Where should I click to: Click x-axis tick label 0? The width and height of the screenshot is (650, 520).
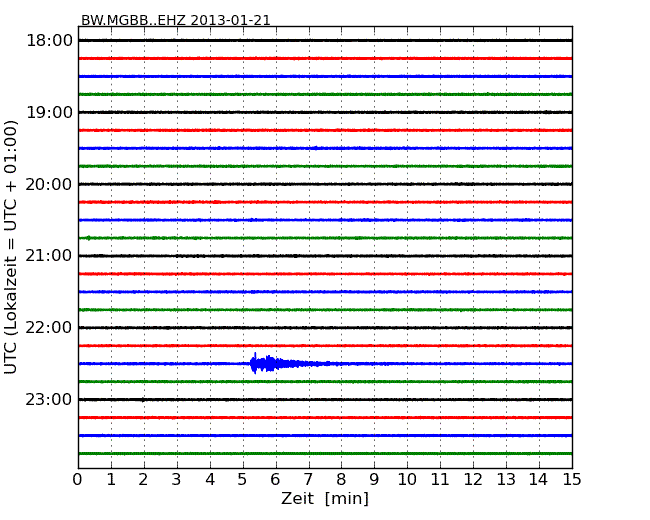click(x=78, y=480)
